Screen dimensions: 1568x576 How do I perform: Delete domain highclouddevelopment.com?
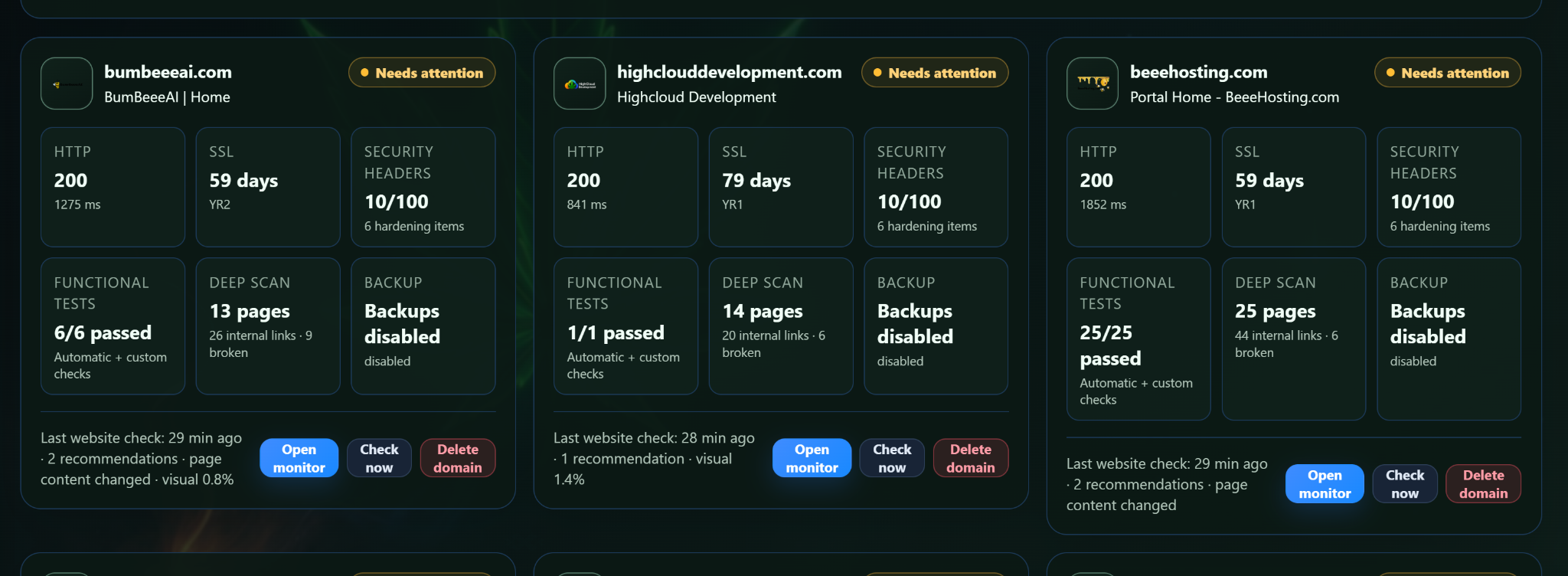click(x=971, y=458)
